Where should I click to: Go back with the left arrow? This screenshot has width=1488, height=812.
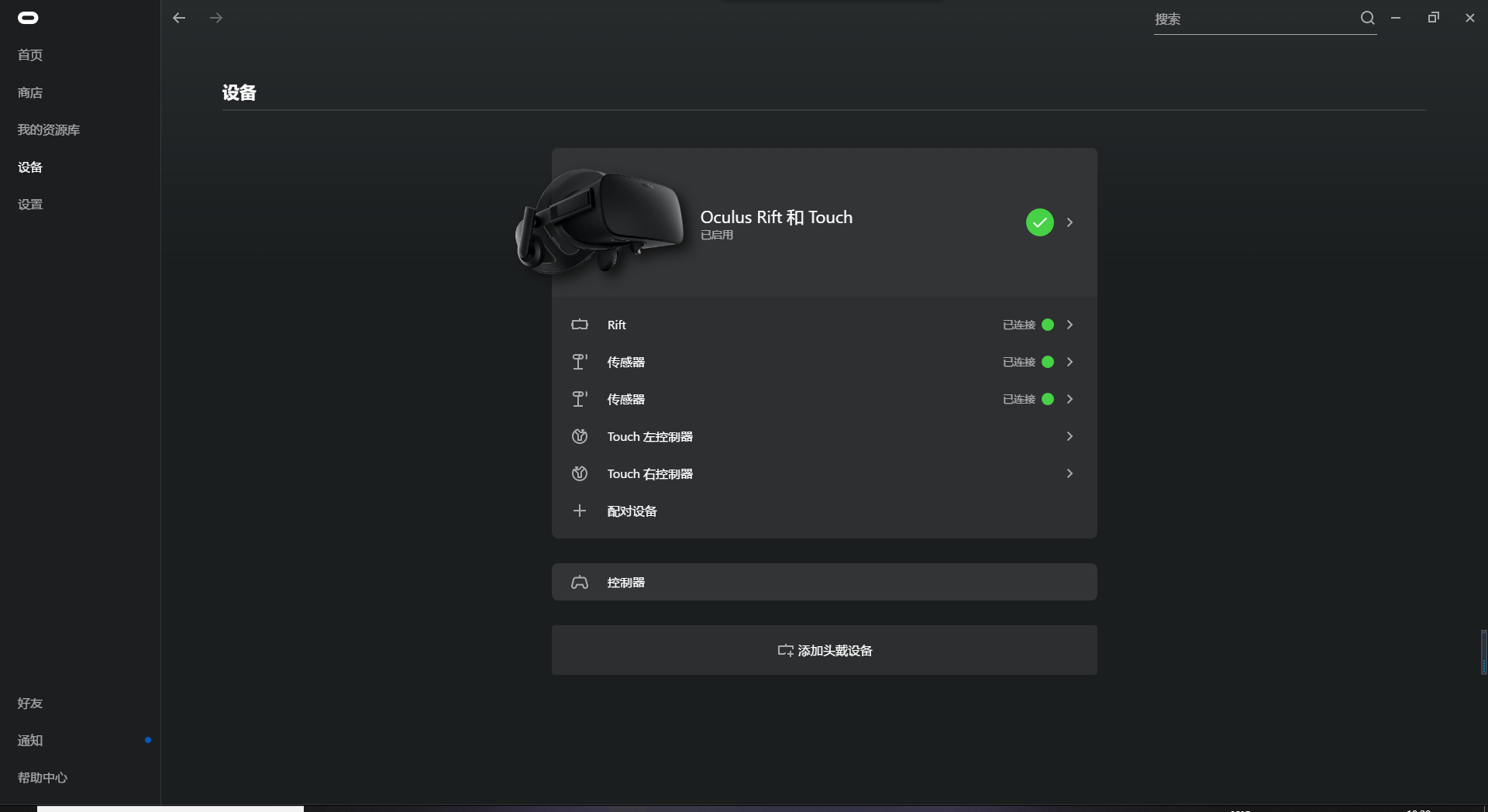coord(179,18)
